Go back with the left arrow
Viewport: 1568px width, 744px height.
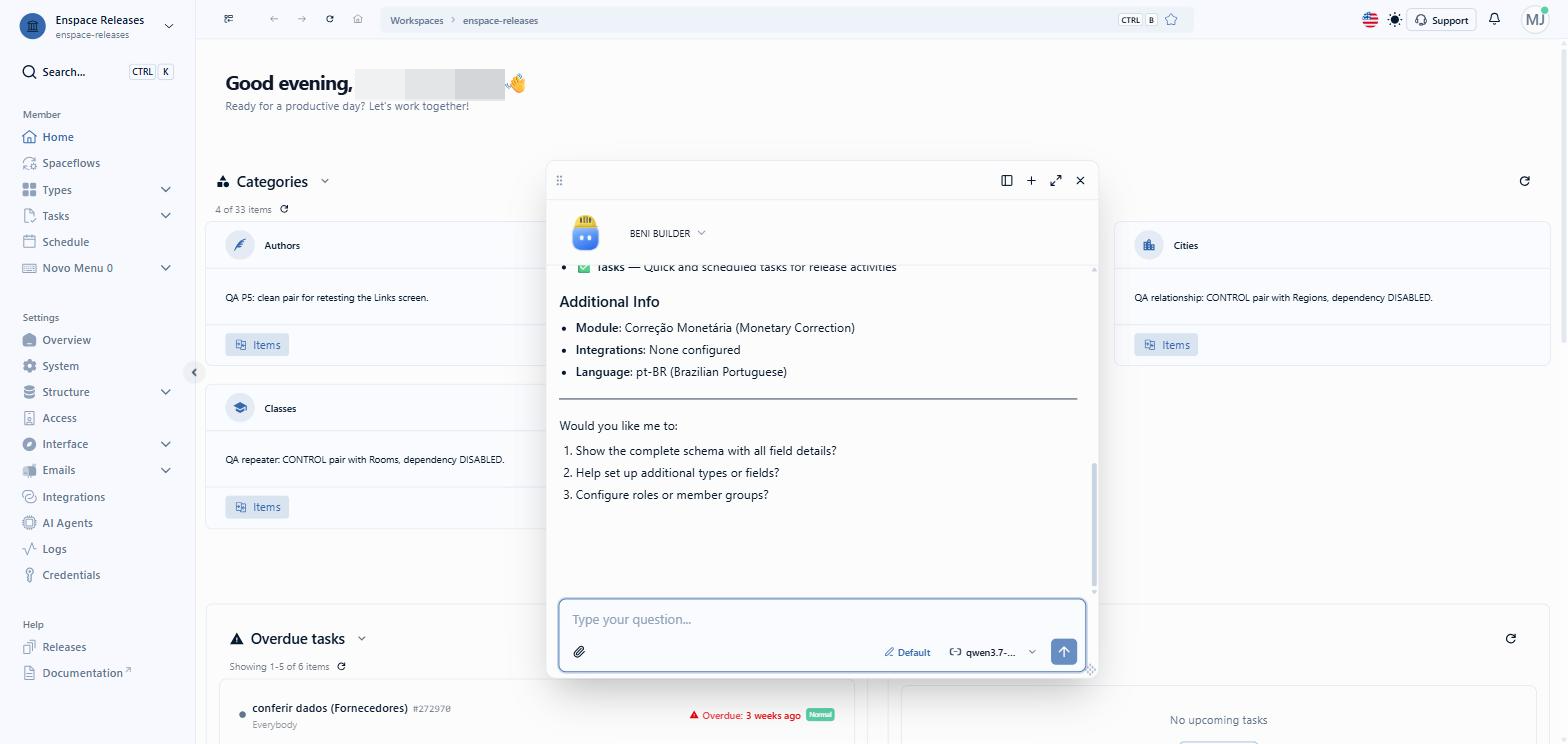274,19
